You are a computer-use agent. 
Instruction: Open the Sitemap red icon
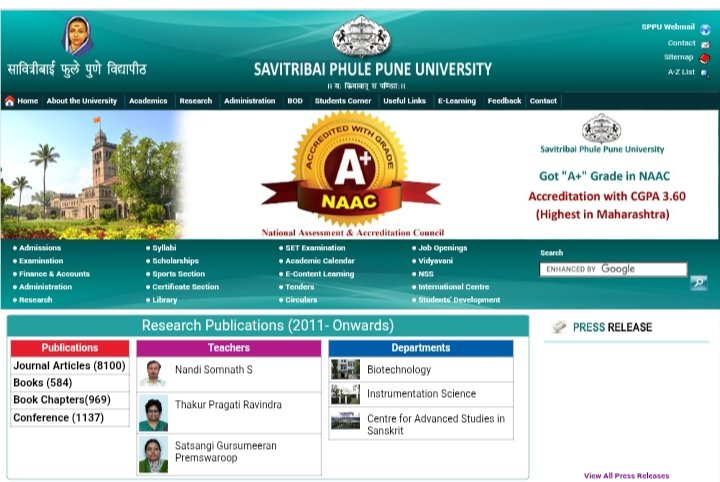[x=704, y=59]
